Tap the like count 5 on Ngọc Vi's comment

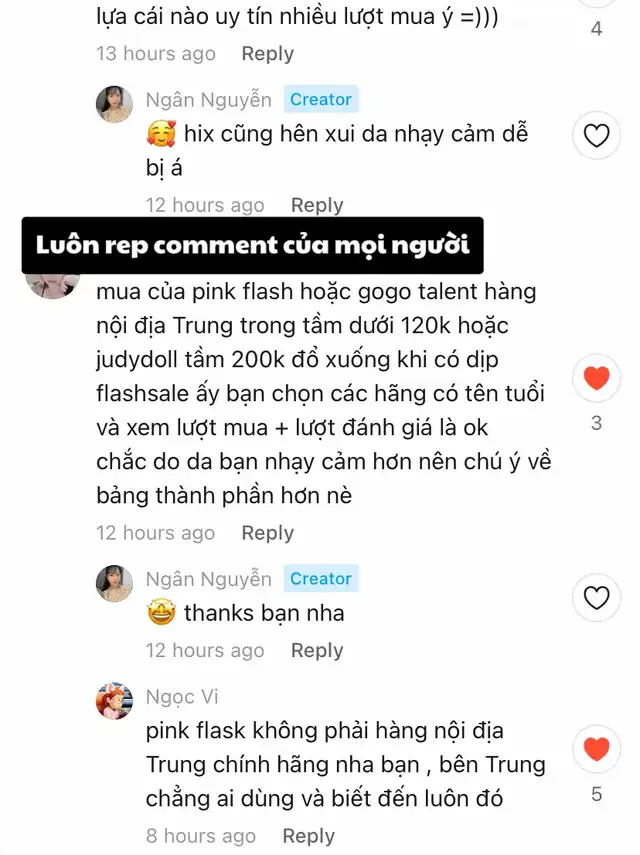596,794
